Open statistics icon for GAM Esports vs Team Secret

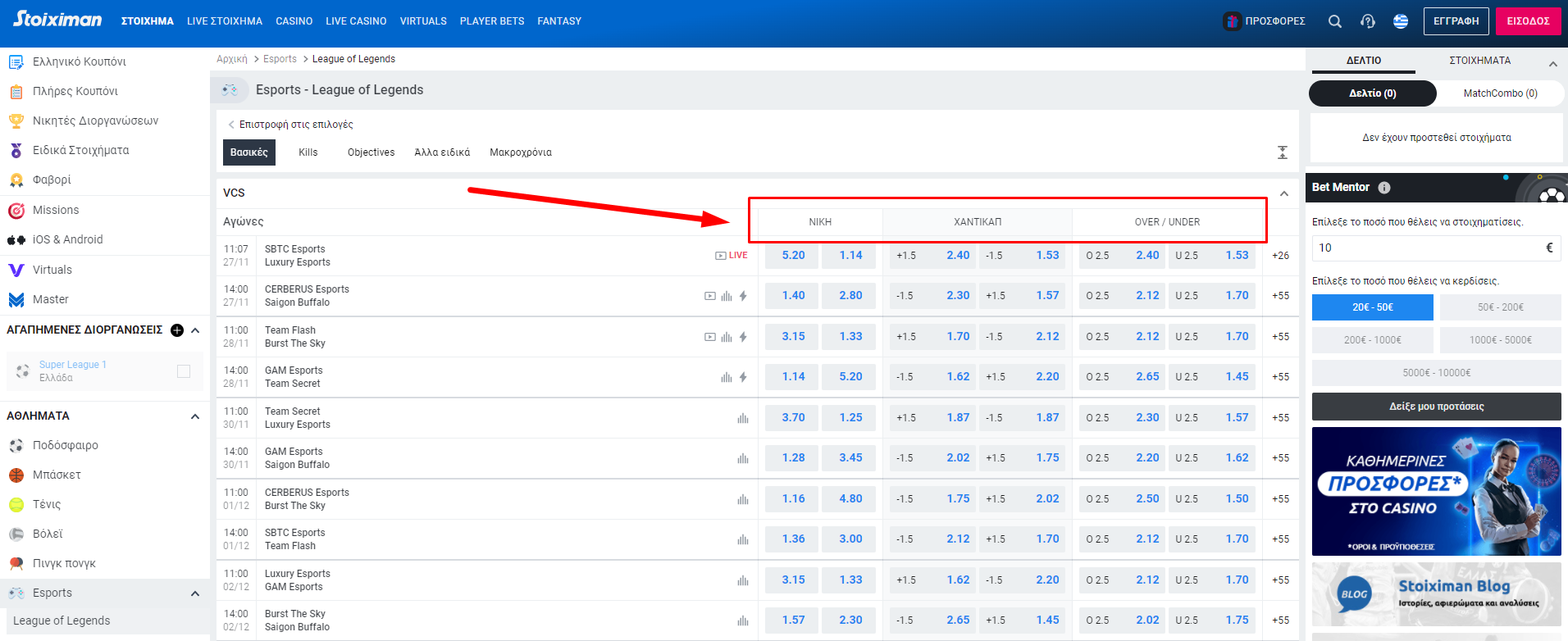pyautogui.click(x=727, y=377)
